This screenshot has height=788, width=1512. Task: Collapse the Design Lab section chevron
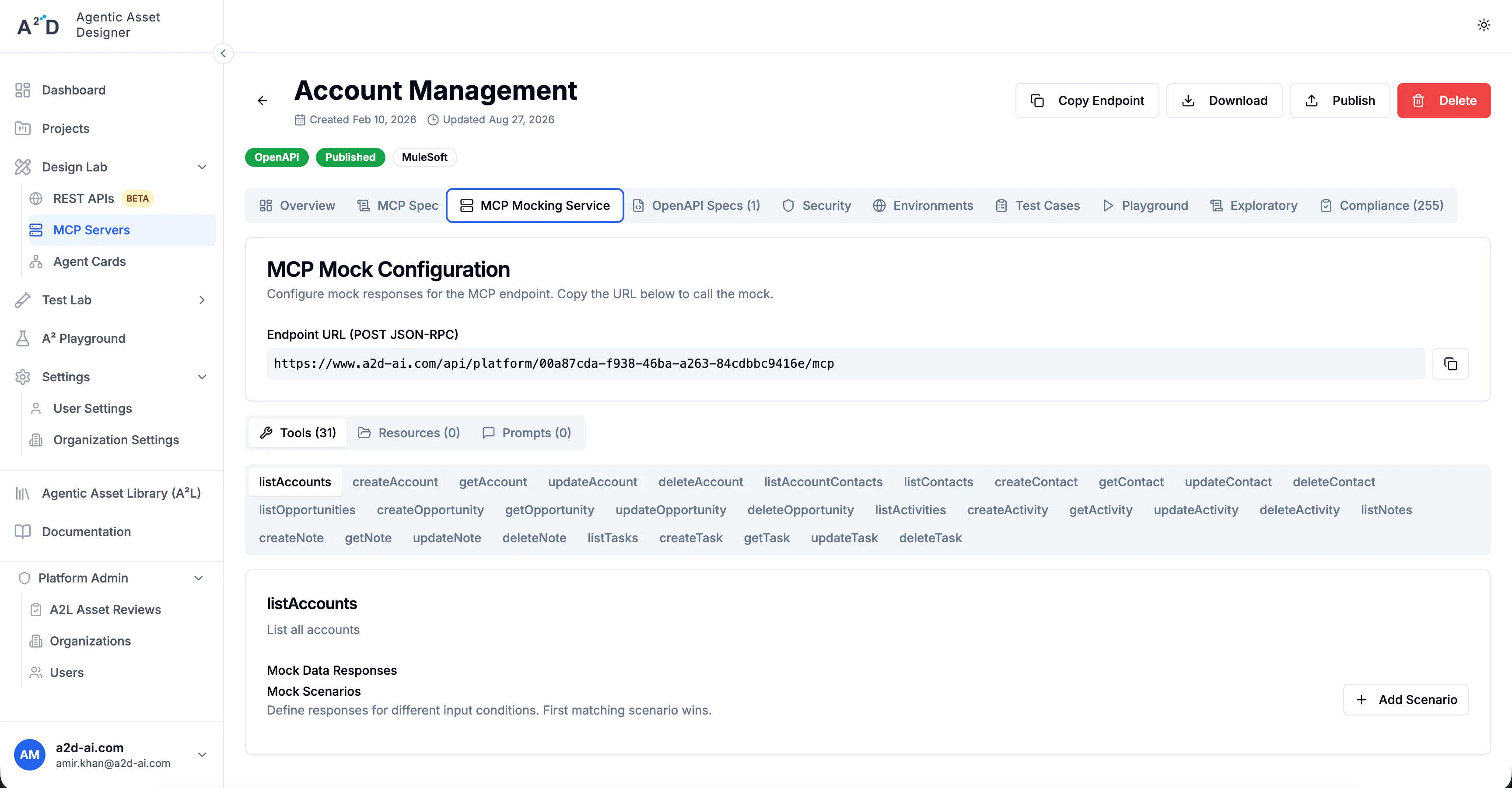pyautogui.click(x=202, y=167)
